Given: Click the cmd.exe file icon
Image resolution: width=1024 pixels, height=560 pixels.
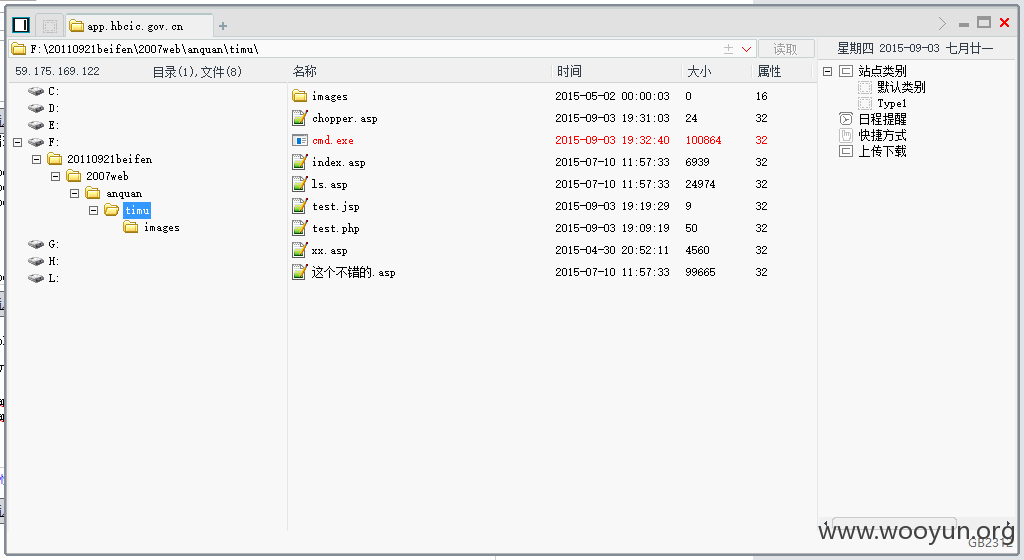Looking at the screenshot, I should coord(300,140).
